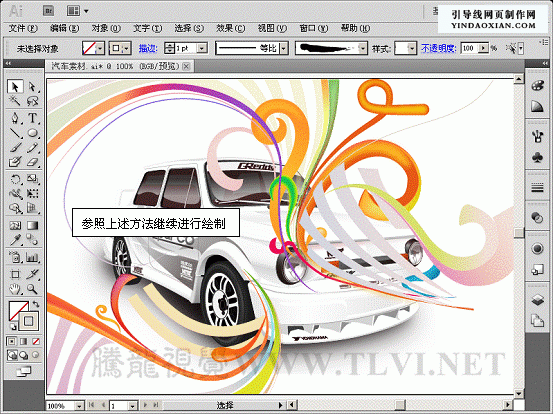Set paint mode to None
553x414 pixels.
(x=36, y=341)
